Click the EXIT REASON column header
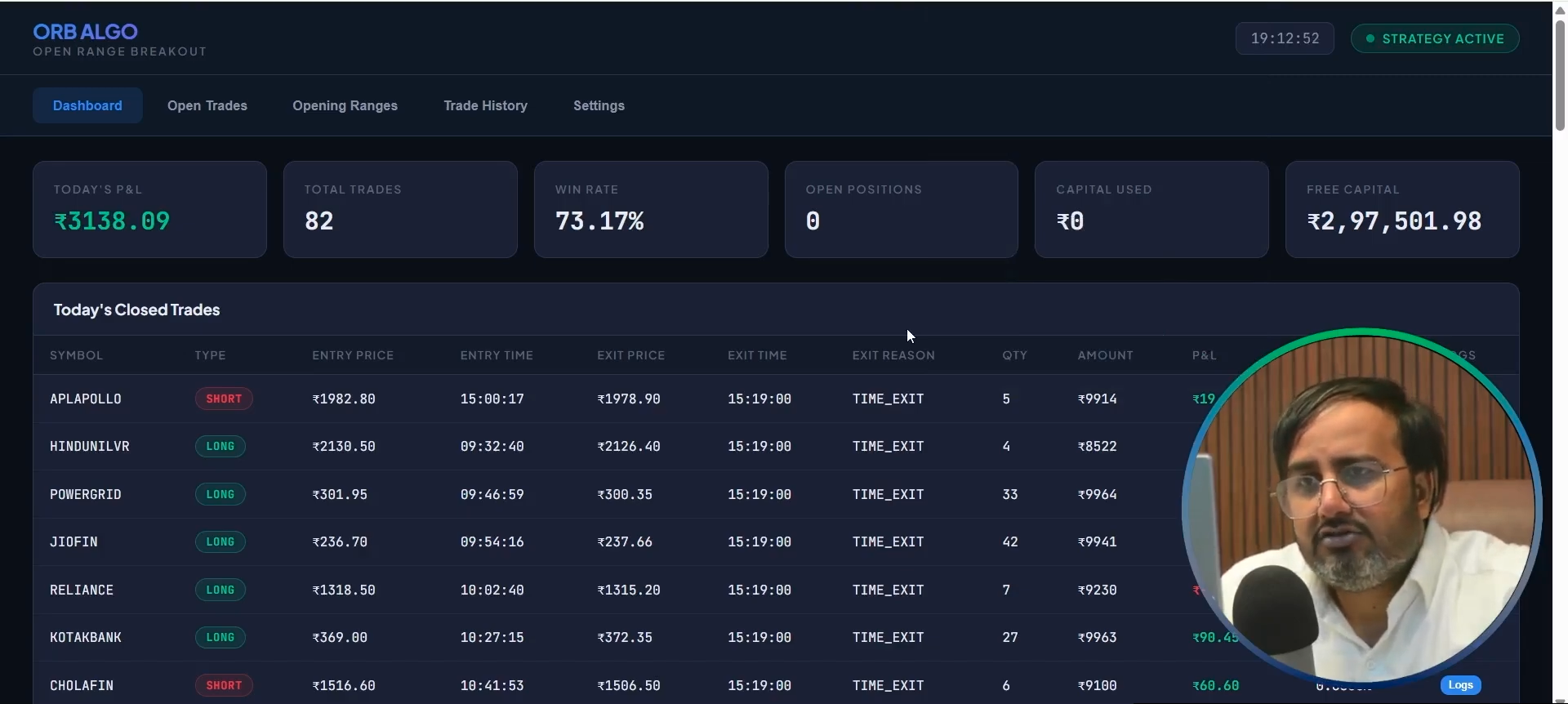This screenshot has width=1568, height=704. pyautogui.click(x=893, y=355)
